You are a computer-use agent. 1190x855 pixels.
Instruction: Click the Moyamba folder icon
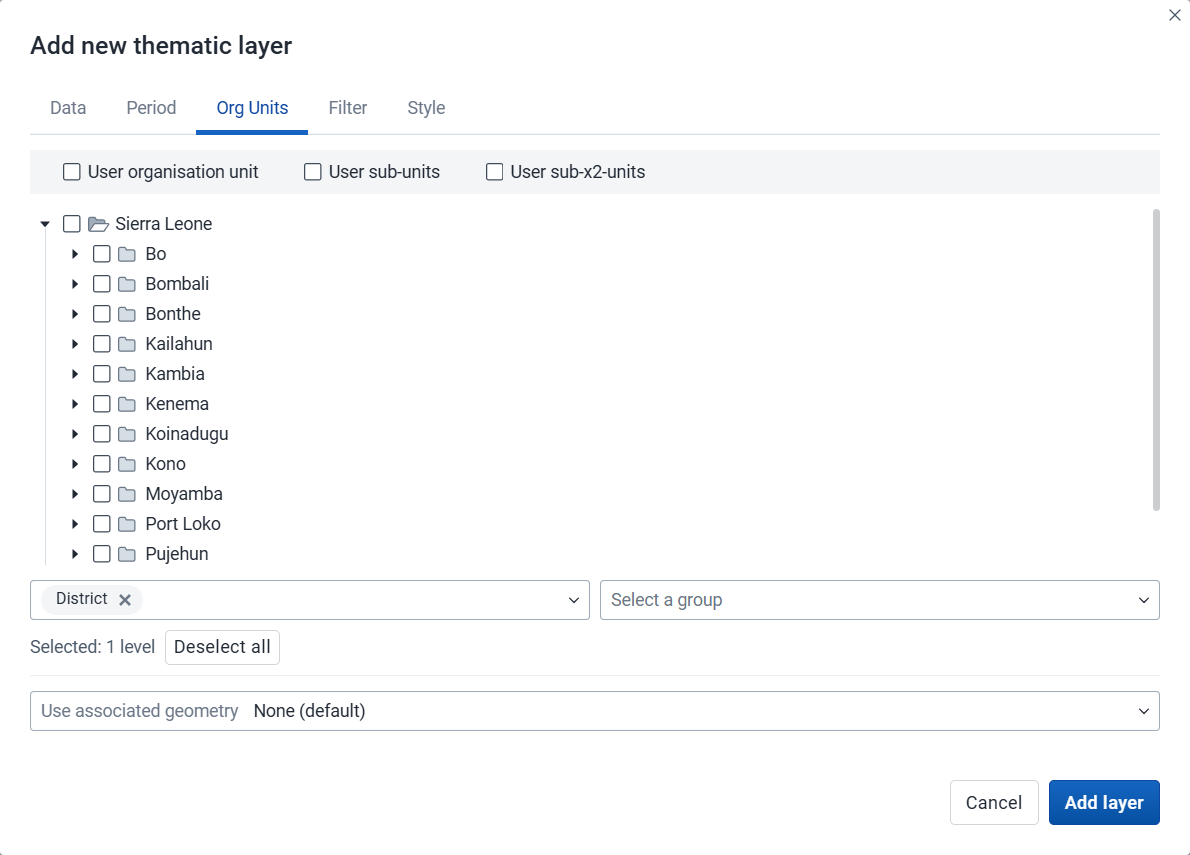click(x=127, y=495)
